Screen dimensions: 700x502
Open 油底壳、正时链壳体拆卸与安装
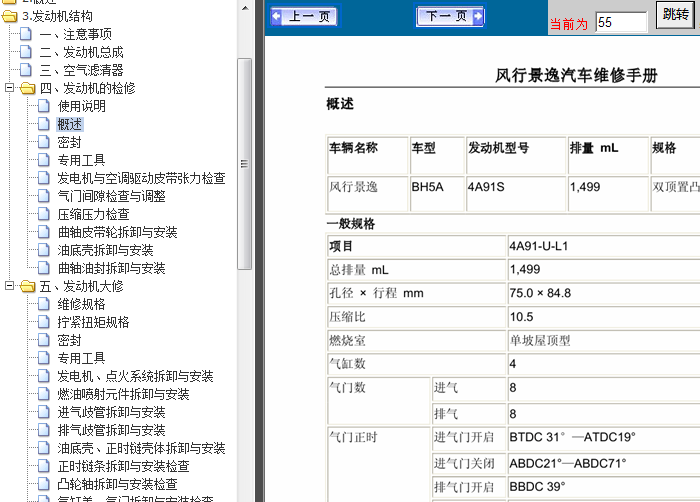pos(141,448)
